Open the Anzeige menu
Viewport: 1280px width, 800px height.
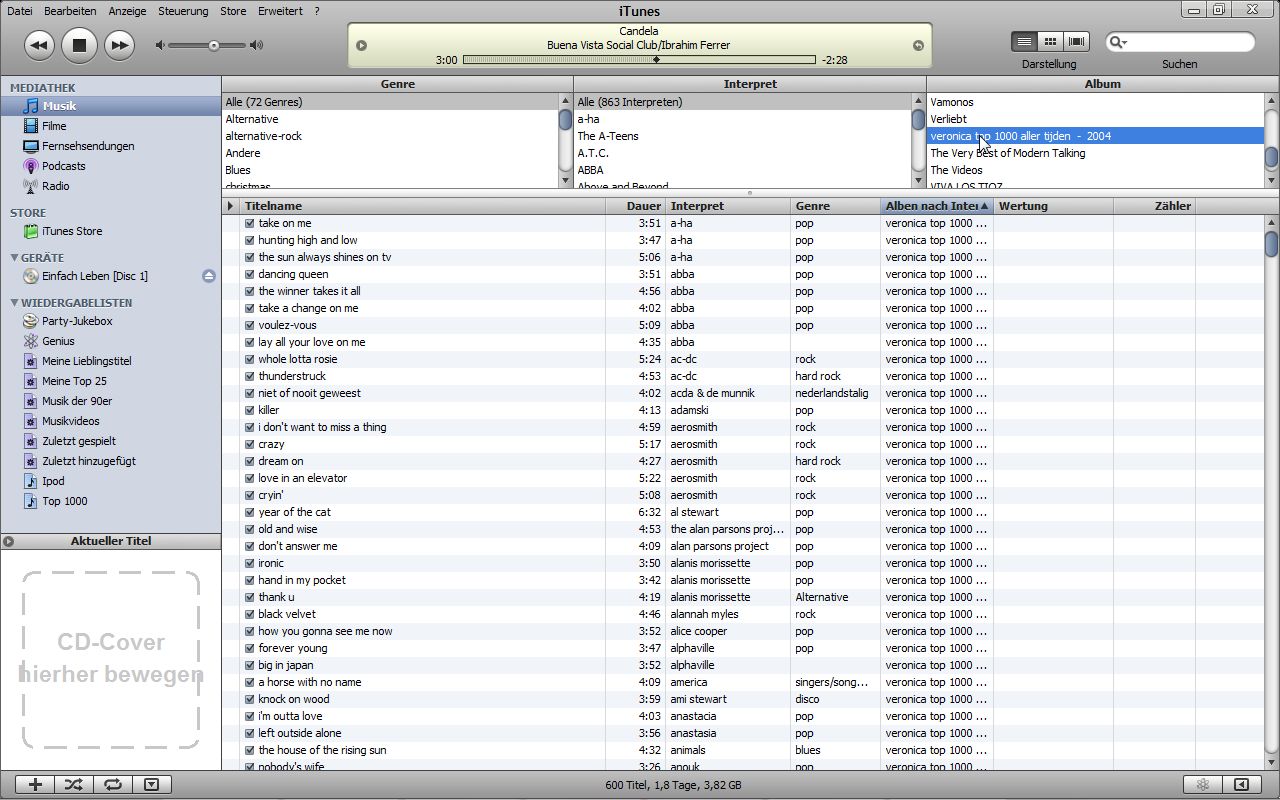127,11
